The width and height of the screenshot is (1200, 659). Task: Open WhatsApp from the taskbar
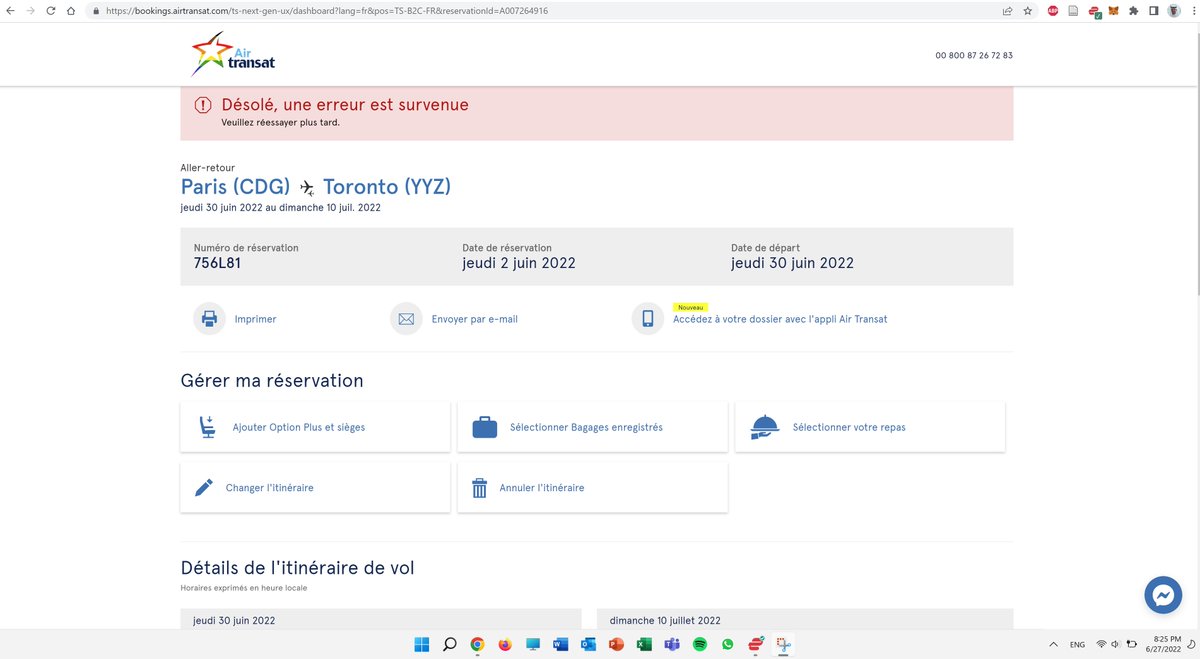point(727,645)
